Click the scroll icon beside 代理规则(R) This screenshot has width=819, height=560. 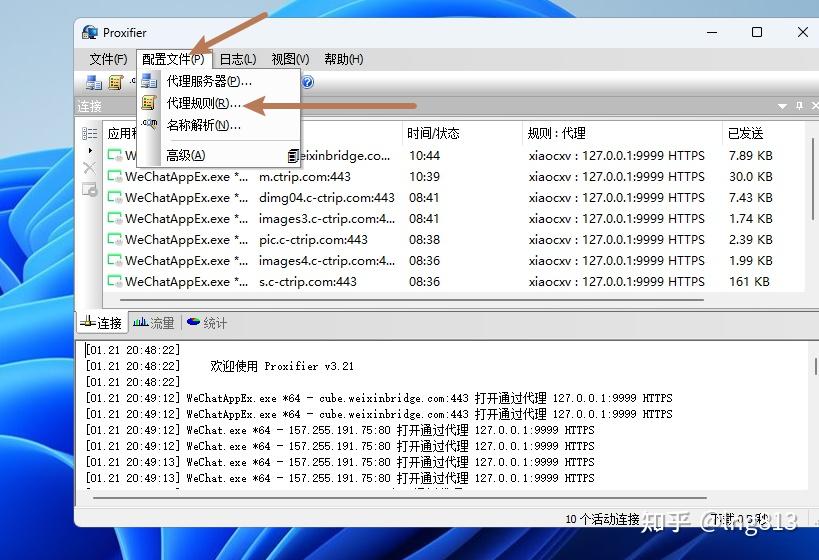tap(149, 103)
